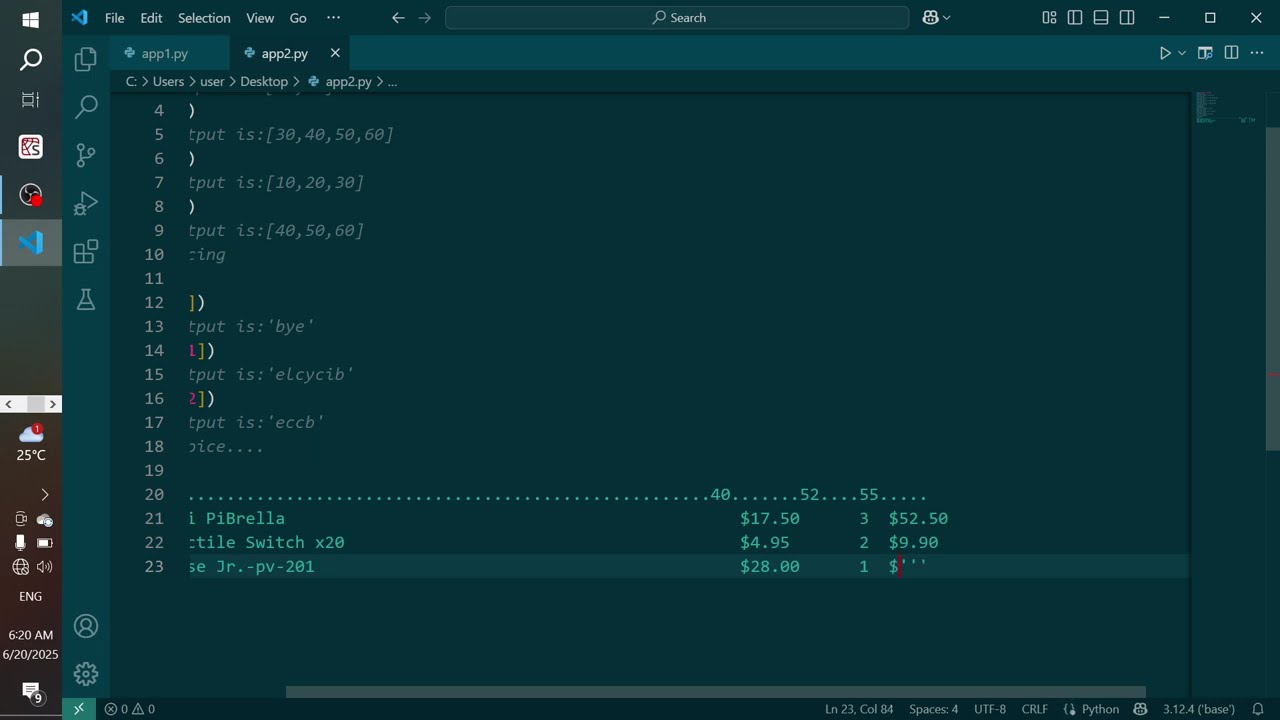Open the Extensions view
Viewport: 1280px width, 720px height.
pyautogui.click(x=86, y=251)
